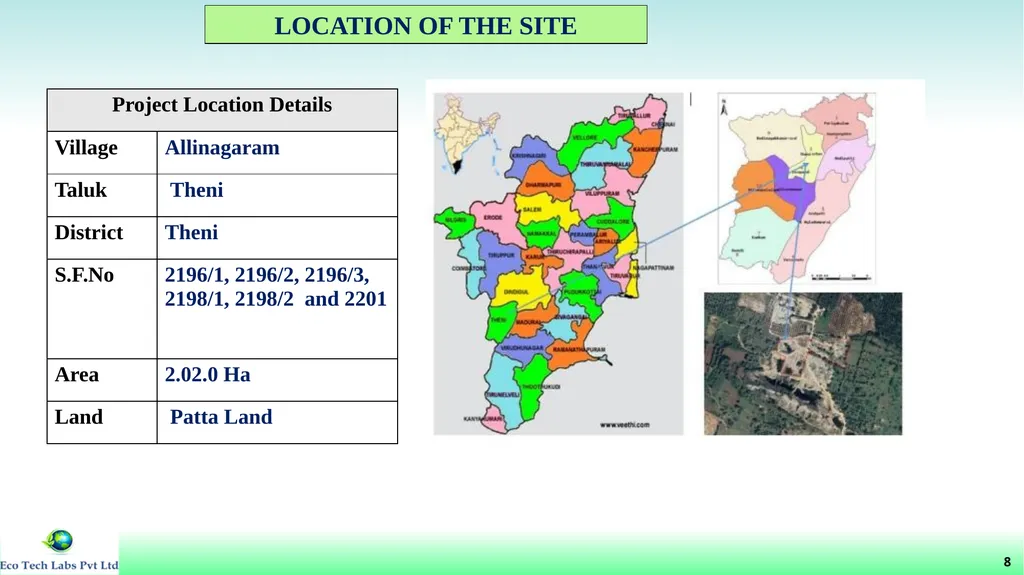This screenshot has height=575, width=1024.
Task: Select the 'Patta Land' value
Action: (221, 418)
